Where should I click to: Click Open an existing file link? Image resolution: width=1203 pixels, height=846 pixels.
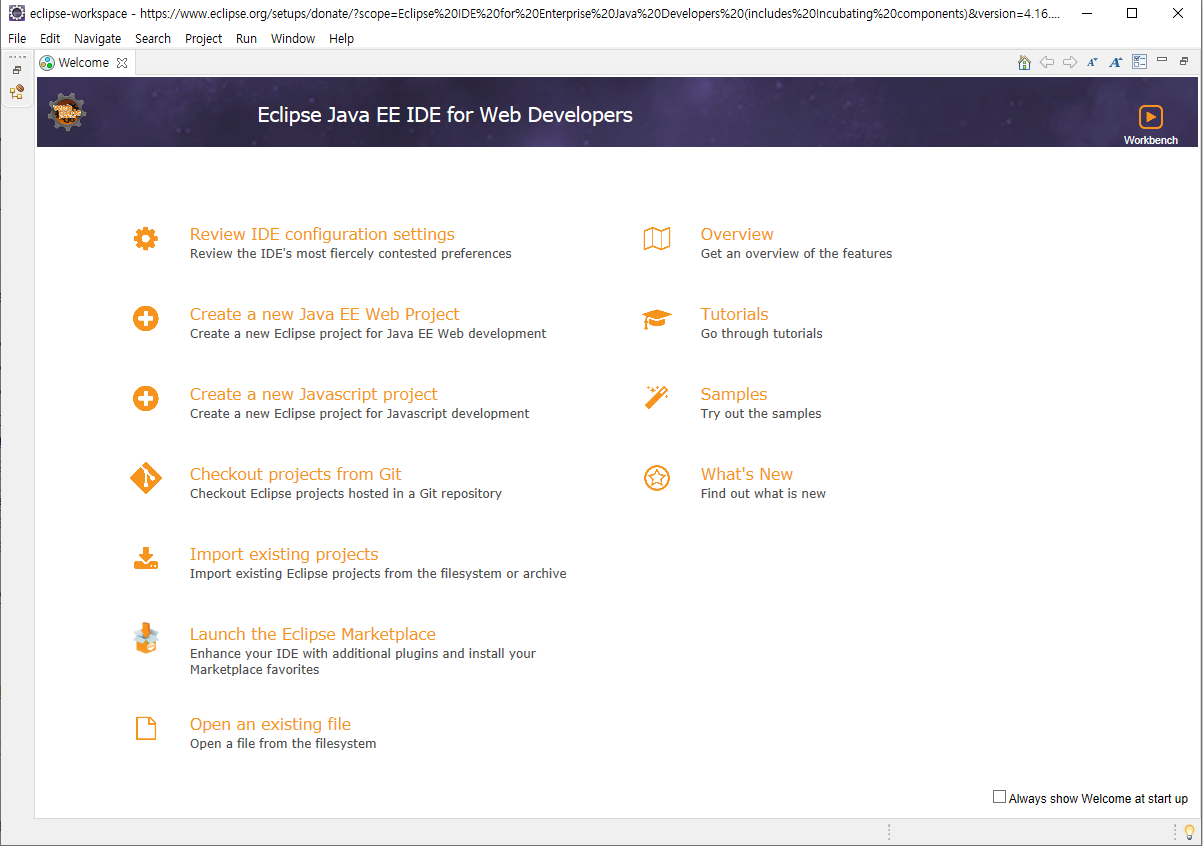[270, 724]
